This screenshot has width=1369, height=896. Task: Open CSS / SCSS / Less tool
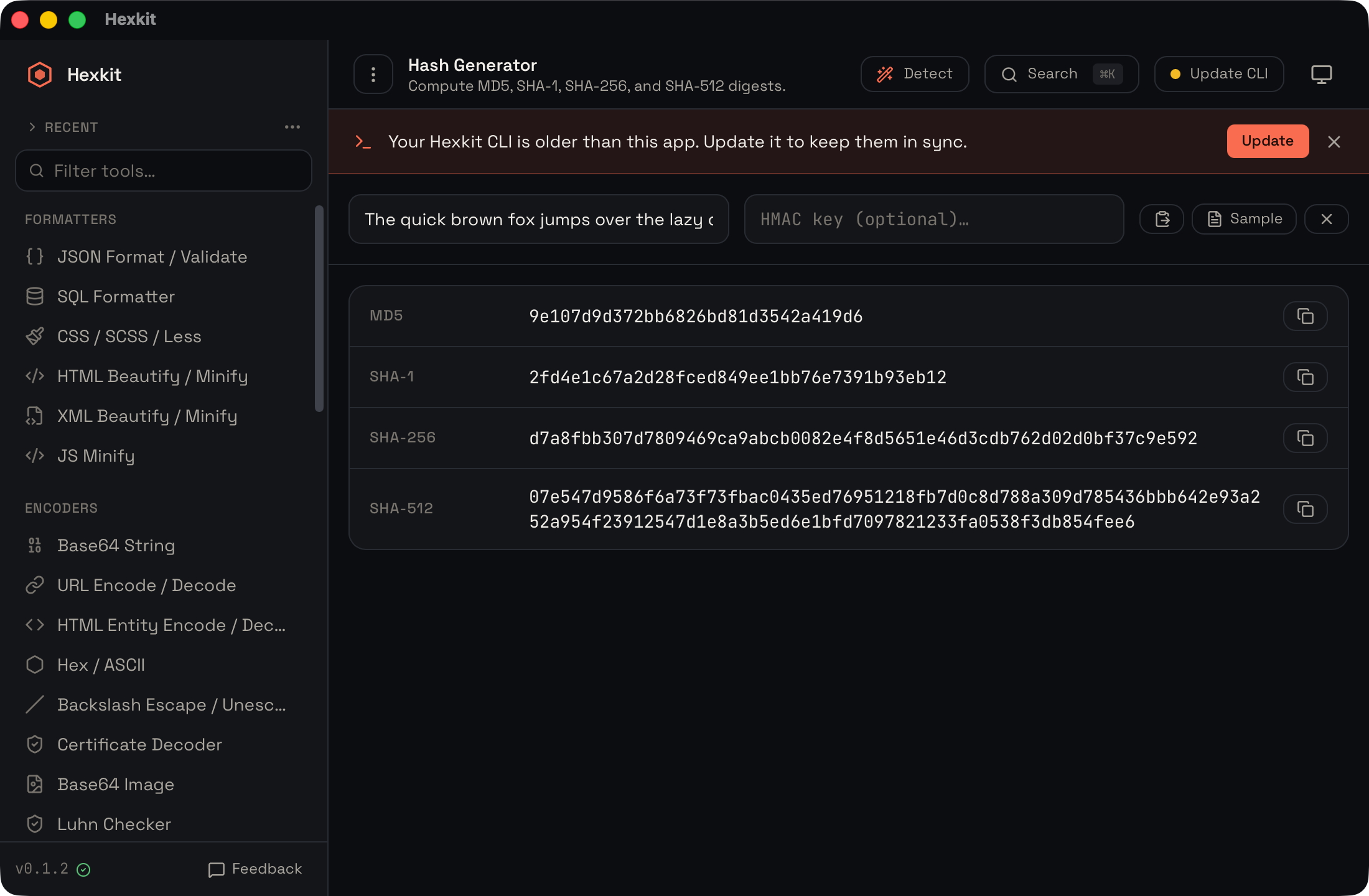pyautogui.click(x=164, y=336)
